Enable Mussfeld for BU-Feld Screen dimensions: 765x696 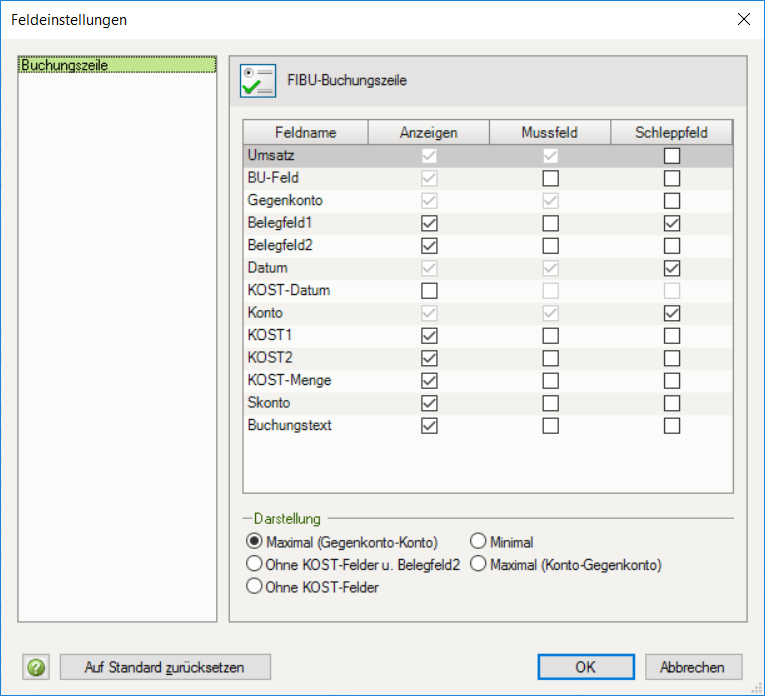pos(550,178)
